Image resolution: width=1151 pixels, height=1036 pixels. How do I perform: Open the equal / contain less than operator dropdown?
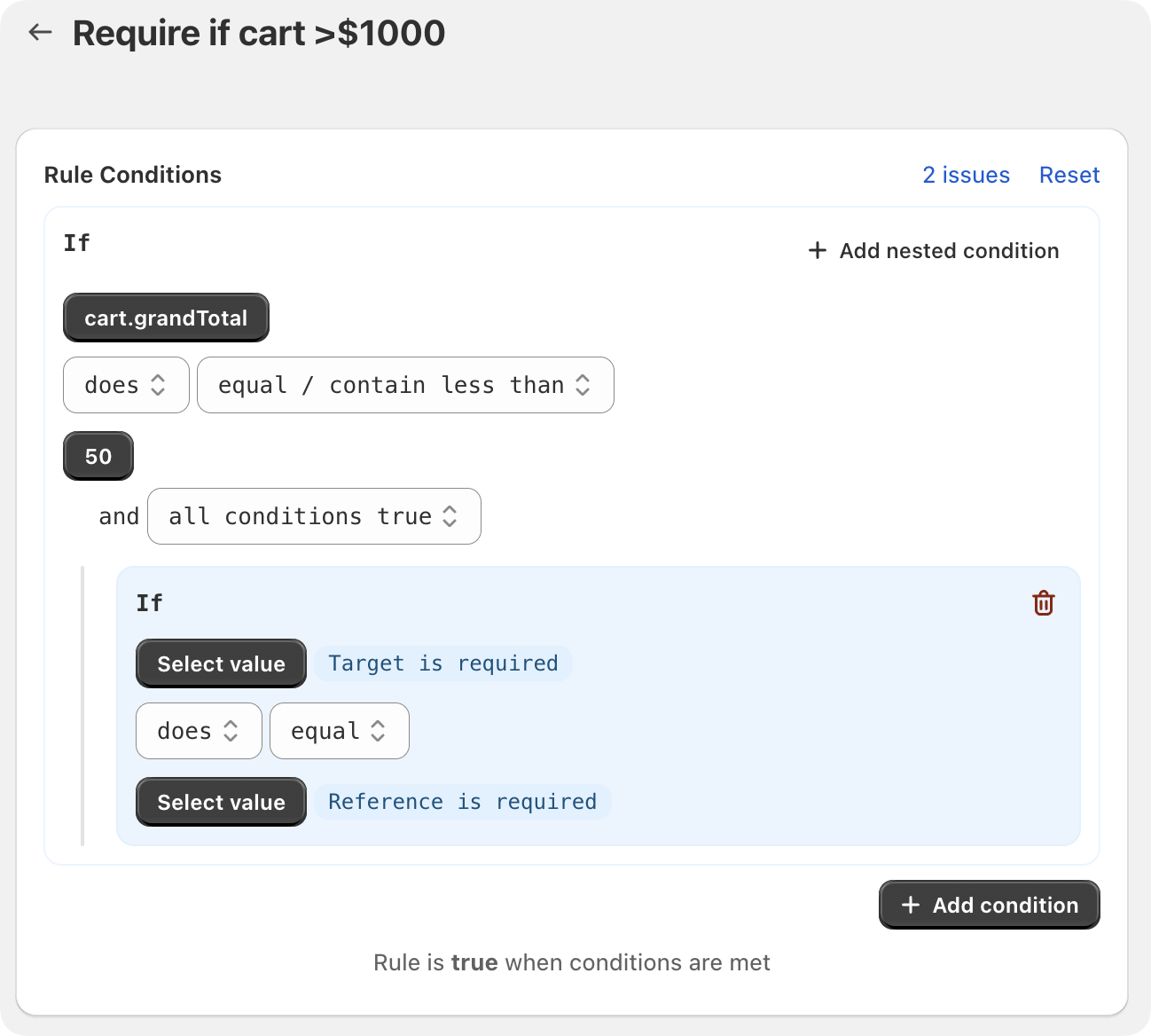pos(405,385)
